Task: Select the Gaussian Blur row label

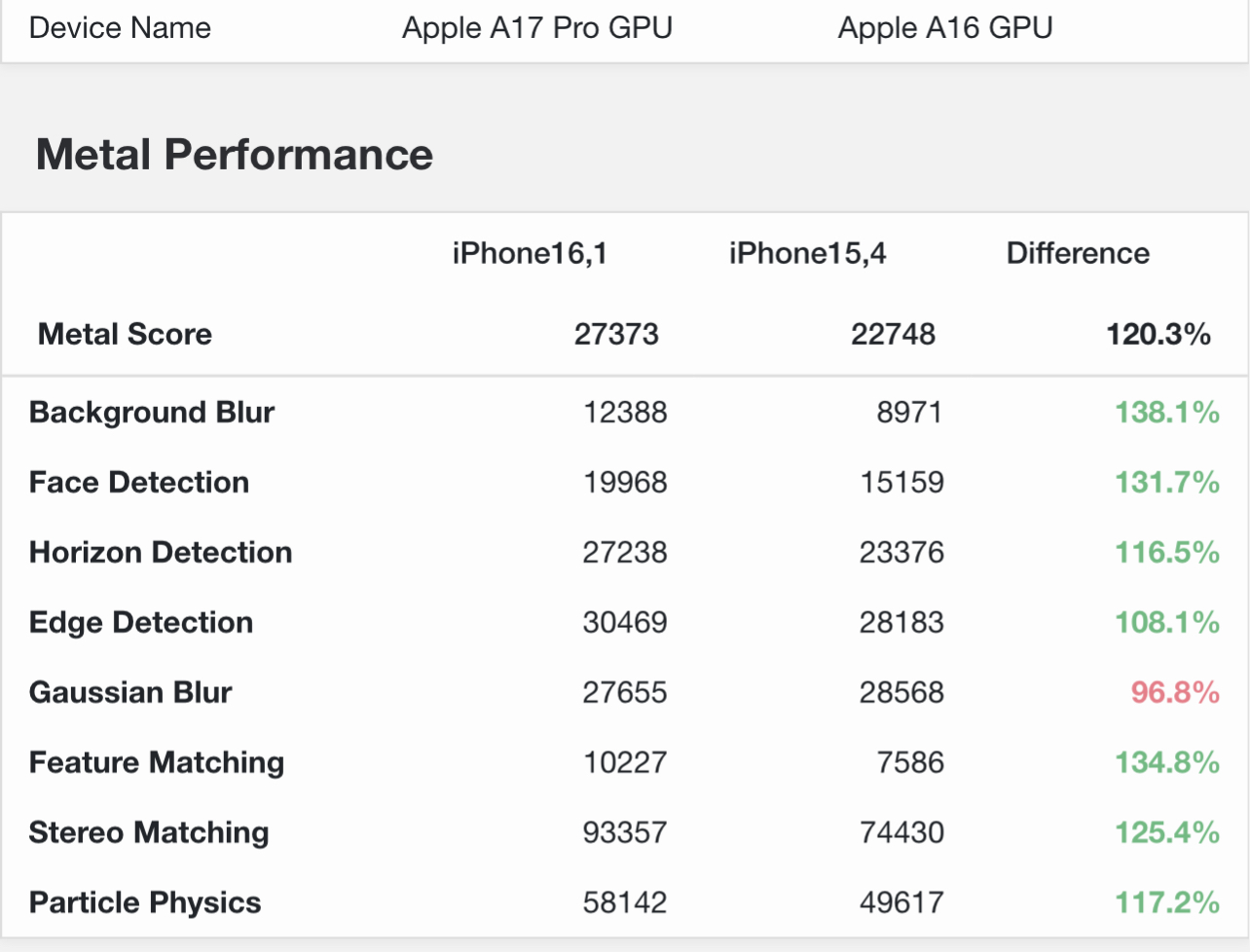Action: click(x=130, y=692)
